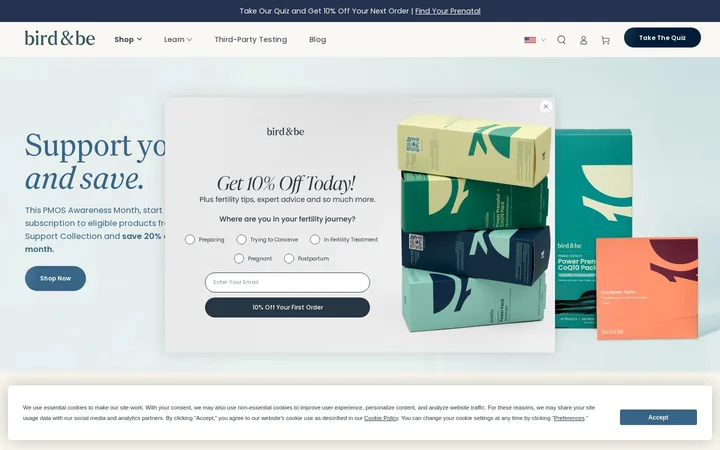The height and width of the screenshot is (450, 720).
Task: Select Trying to Conceive option
Action: tap(241, 240)
